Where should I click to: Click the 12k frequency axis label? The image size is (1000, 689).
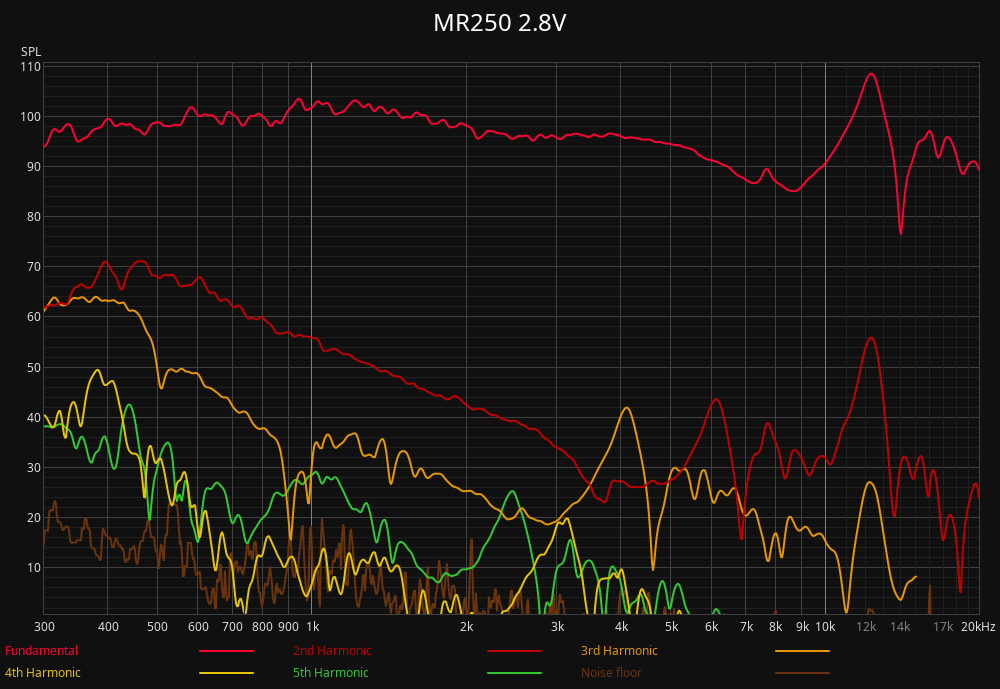point(866,626)
